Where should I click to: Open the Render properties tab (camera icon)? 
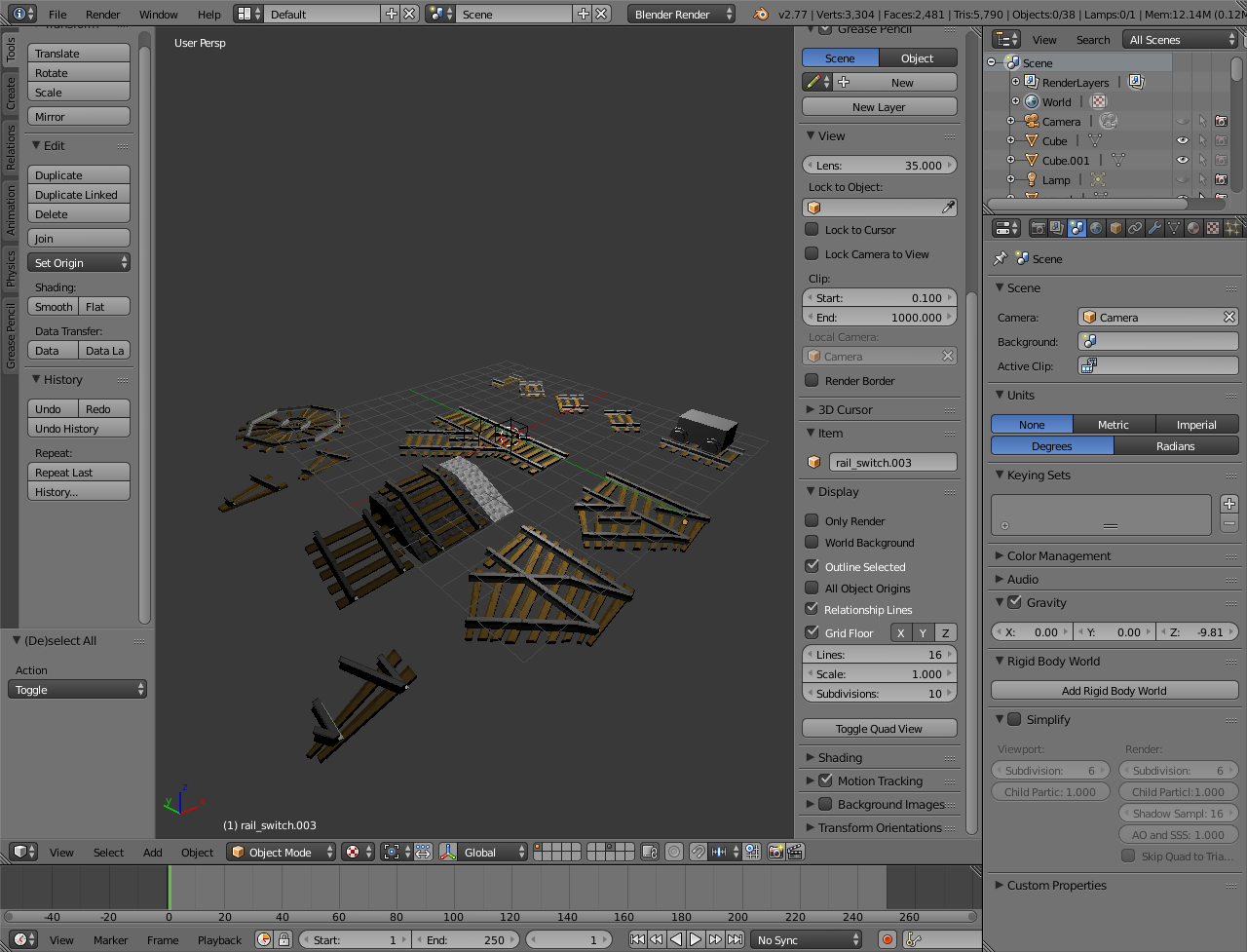1039,228
